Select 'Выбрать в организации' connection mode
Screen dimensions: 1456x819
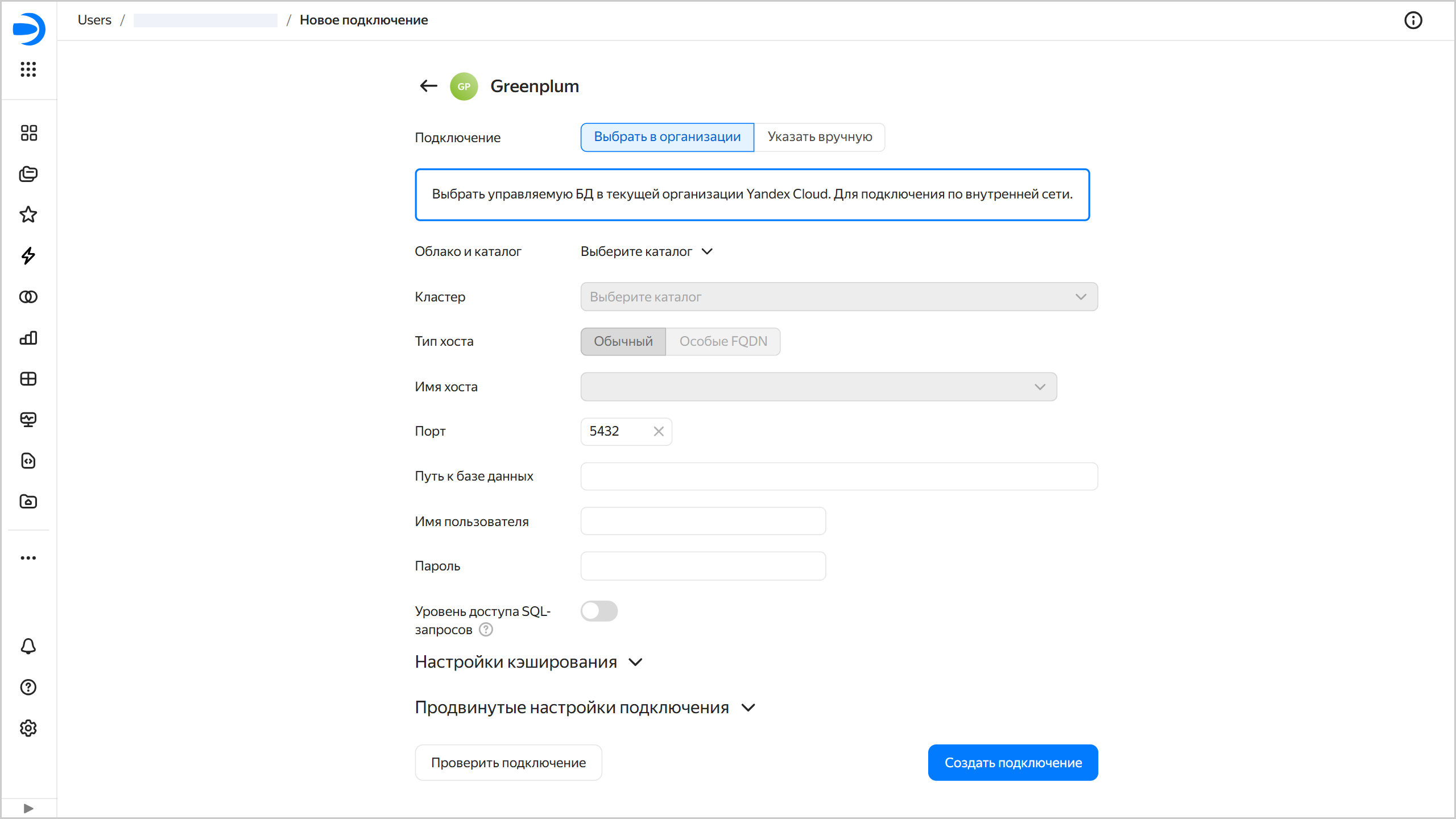pyautogui.click(x=667, y=137)
